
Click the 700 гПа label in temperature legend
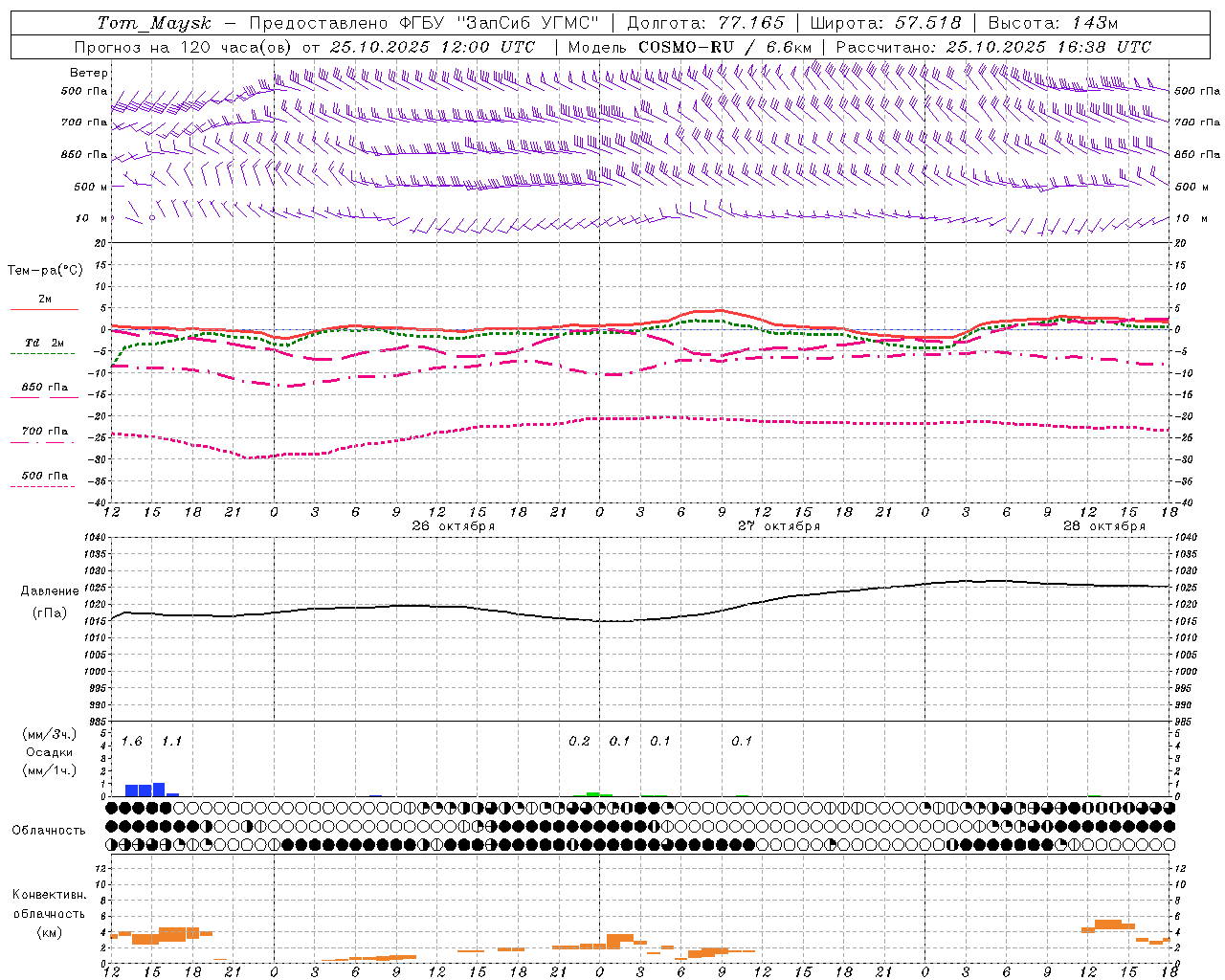[x=44, y=432]
